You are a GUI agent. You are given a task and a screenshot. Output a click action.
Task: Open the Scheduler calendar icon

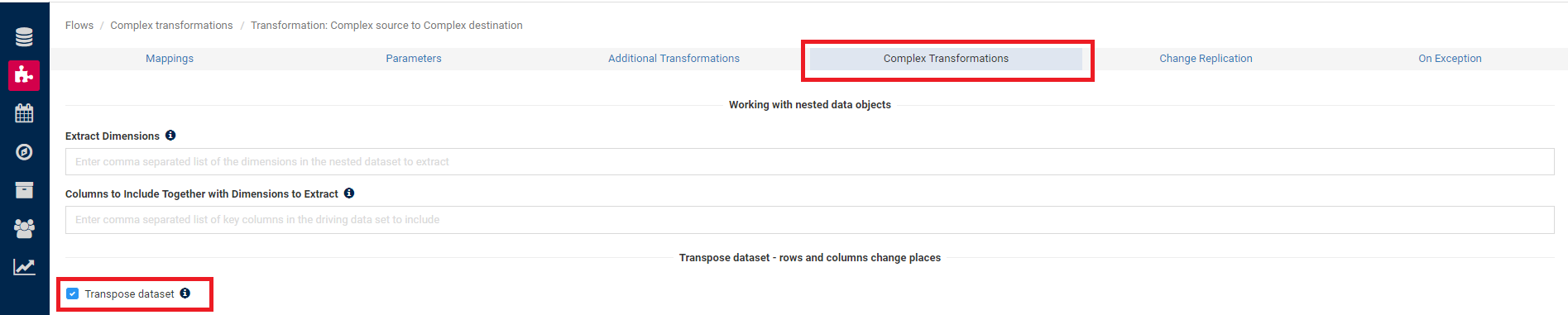click(x=24, y=113)
